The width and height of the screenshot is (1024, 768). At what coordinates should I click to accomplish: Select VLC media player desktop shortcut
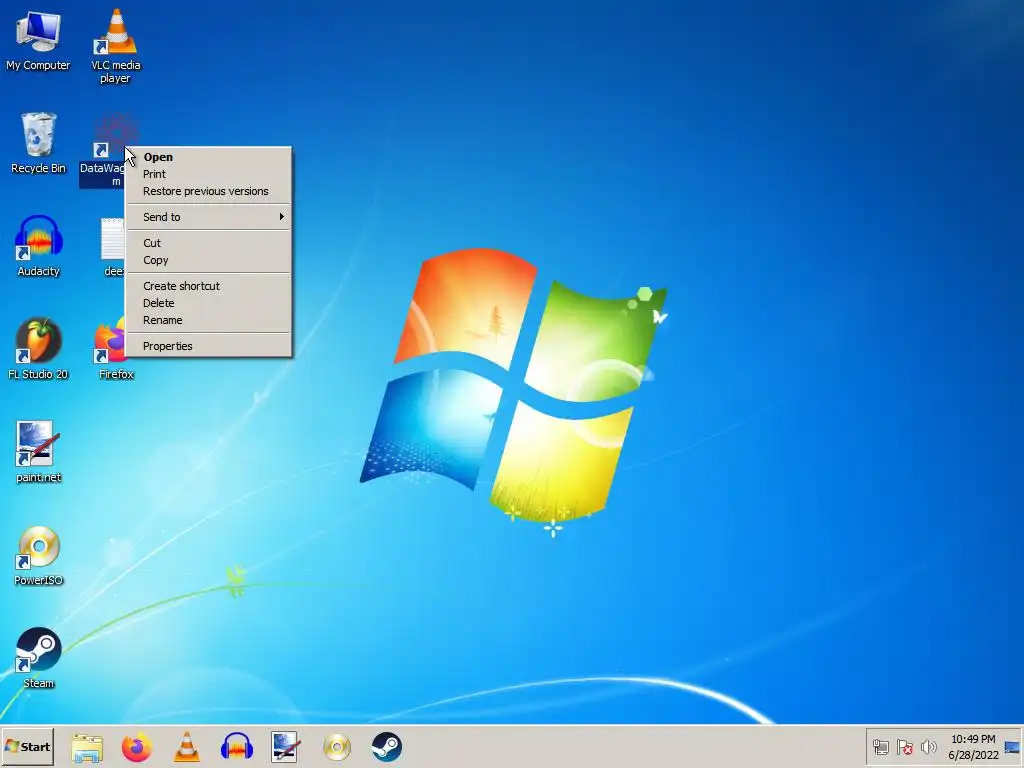coord(116,47)
